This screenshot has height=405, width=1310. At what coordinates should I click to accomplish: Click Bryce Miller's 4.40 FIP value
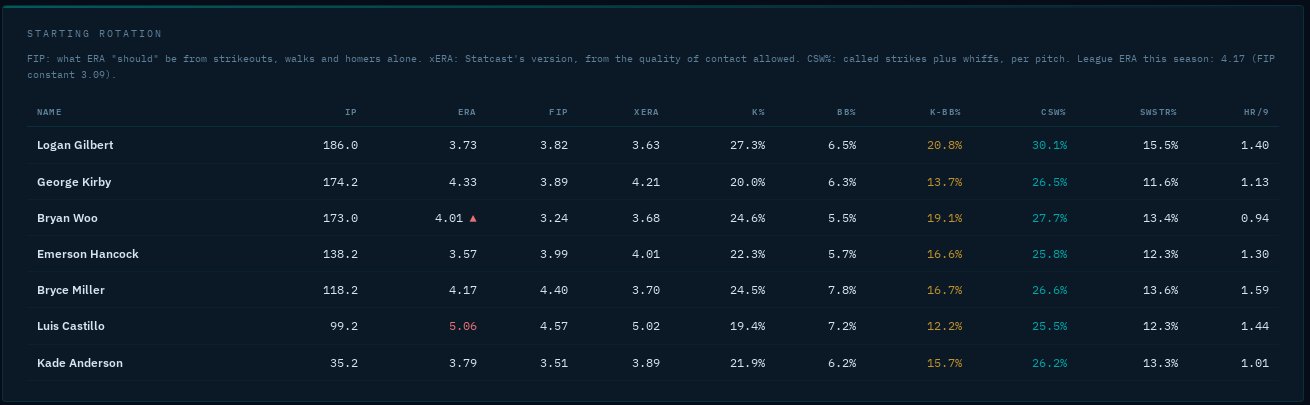(554, 290)
